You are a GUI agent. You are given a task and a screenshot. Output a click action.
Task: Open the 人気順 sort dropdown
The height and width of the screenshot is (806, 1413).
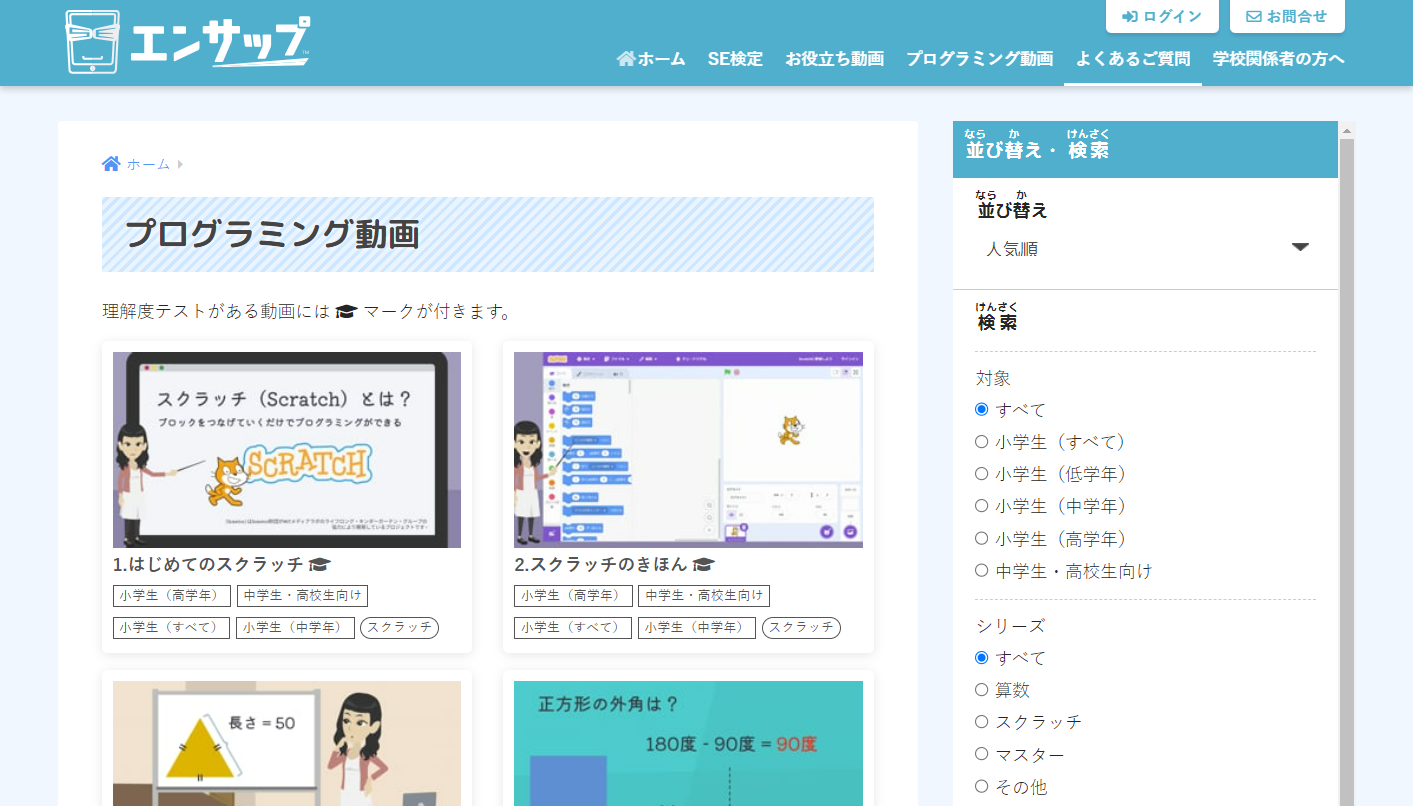tap(1146, 249)
